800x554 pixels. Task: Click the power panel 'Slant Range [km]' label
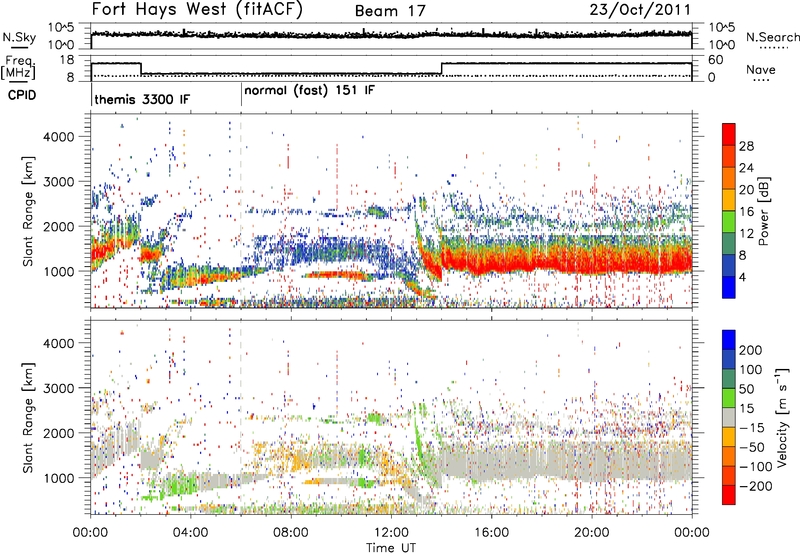tap(28, 211)
